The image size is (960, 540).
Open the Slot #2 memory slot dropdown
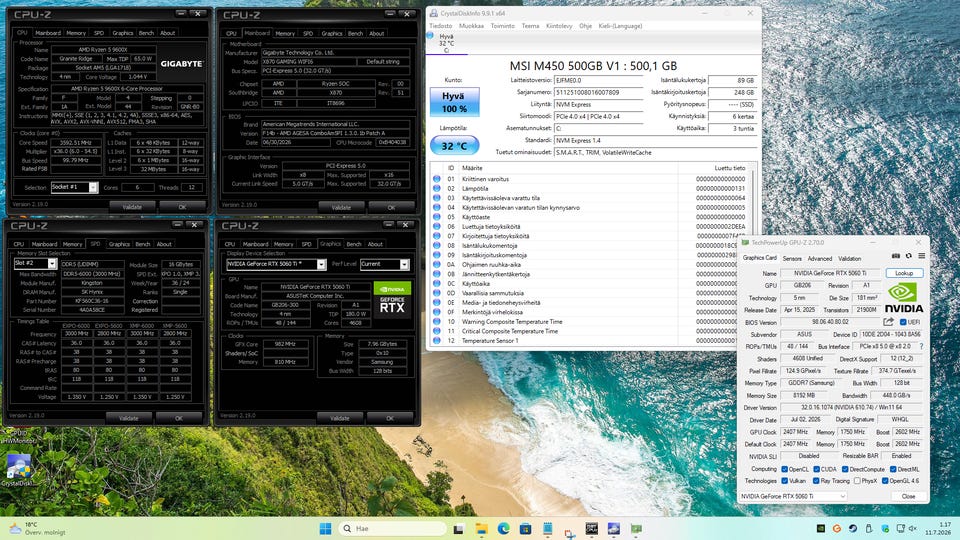[35, 263]
